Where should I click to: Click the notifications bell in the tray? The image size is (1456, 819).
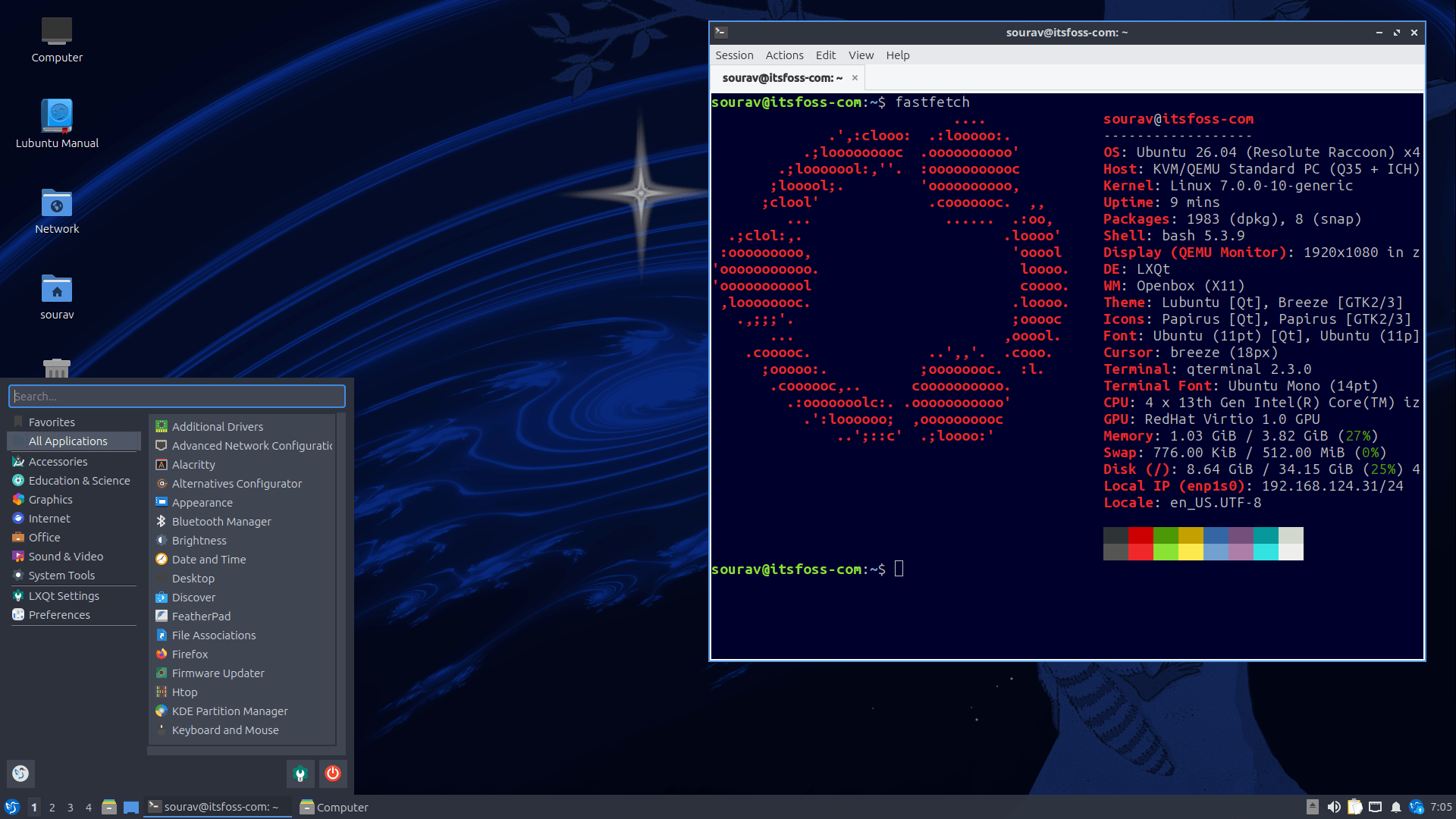(x=1396, y=807)
